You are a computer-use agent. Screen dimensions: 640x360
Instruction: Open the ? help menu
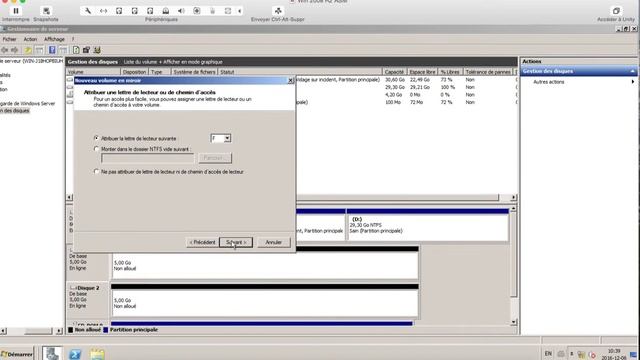point(73,39)
